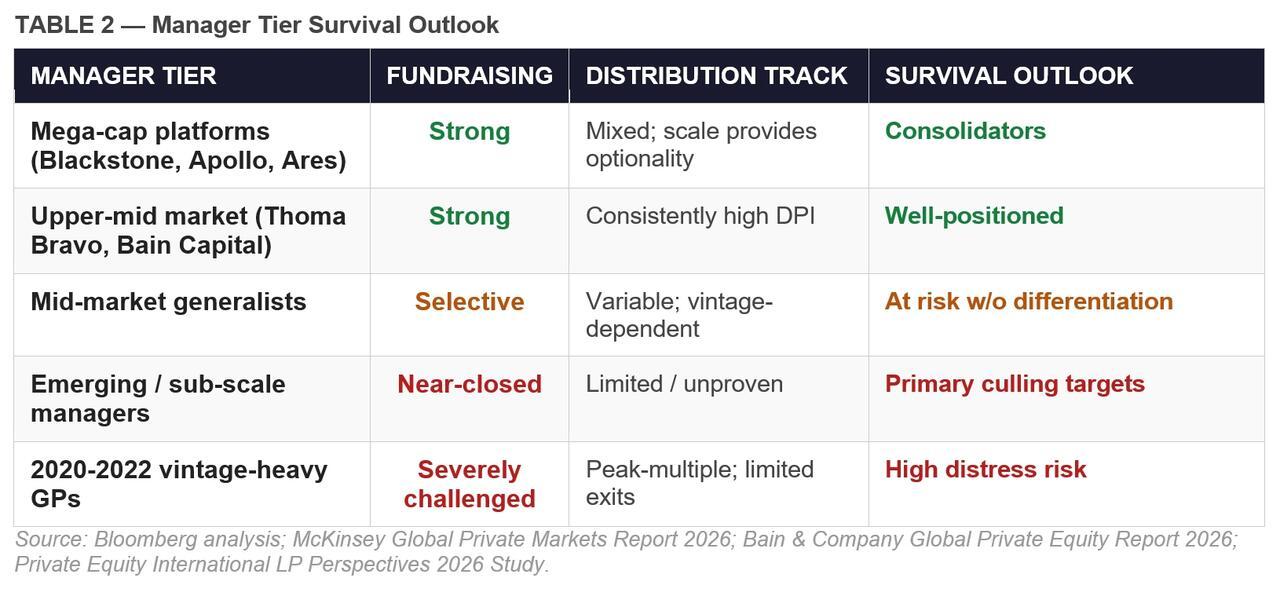The height and width of the screenshot is (596, 1280).
Task: Click the High distress risk cell
Action: [985, 469]
